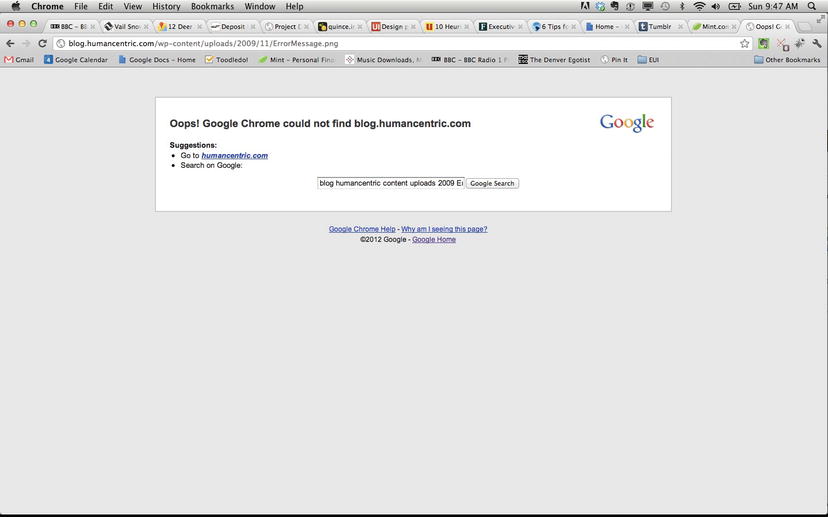Open the Chrome application menu
This screenshot has height=517, width=828.
[47, 6]
